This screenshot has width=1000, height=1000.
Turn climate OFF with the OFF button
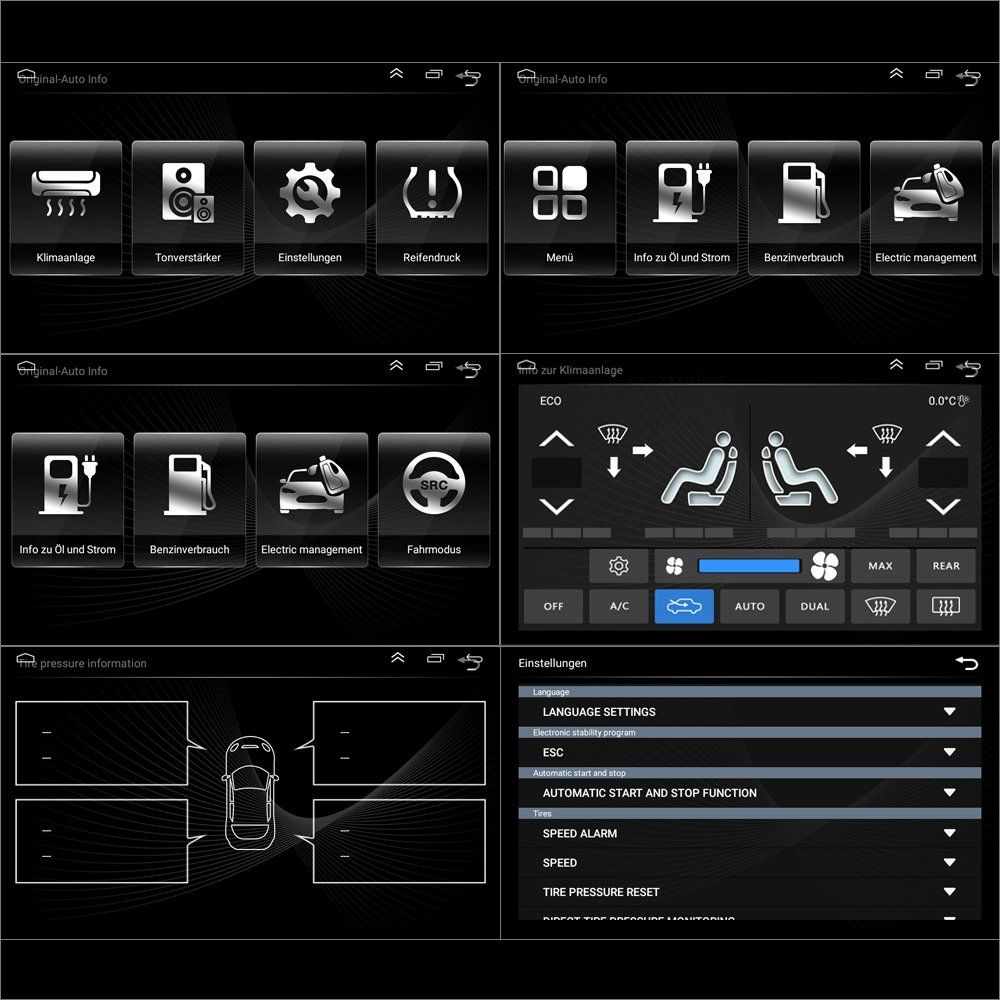tap(553, 606)
